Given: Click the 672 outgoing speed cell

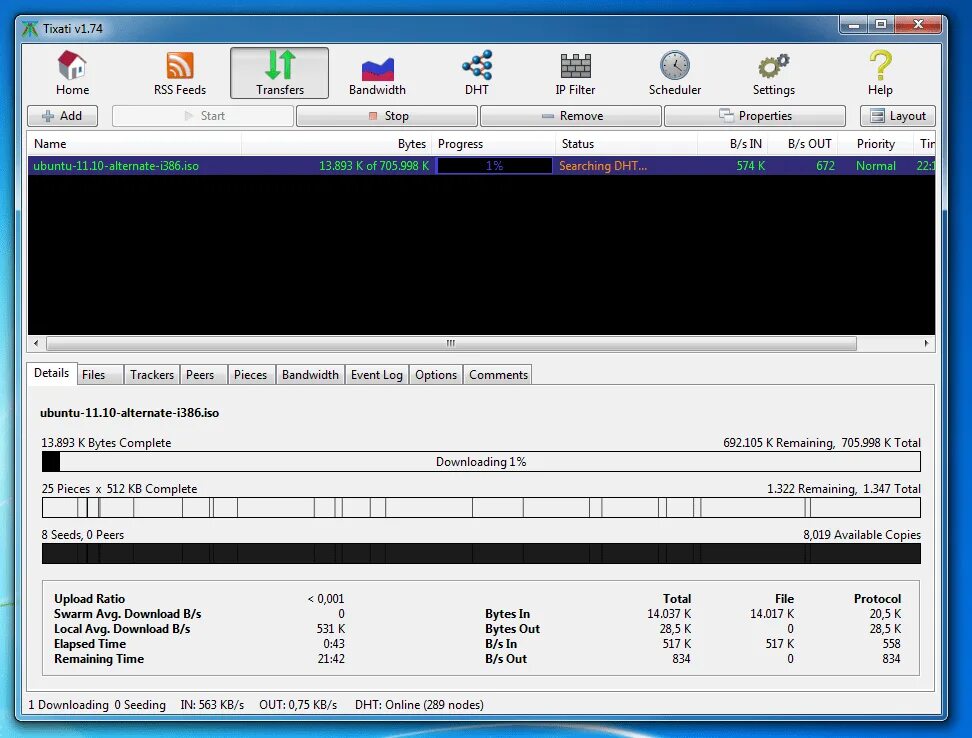Looking at the screenshot, I should (825, 165).
